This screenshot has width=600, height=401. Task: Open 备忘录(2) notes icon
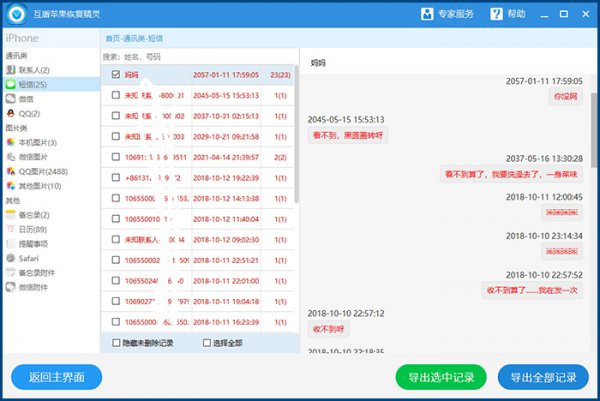tap(11, 215)
